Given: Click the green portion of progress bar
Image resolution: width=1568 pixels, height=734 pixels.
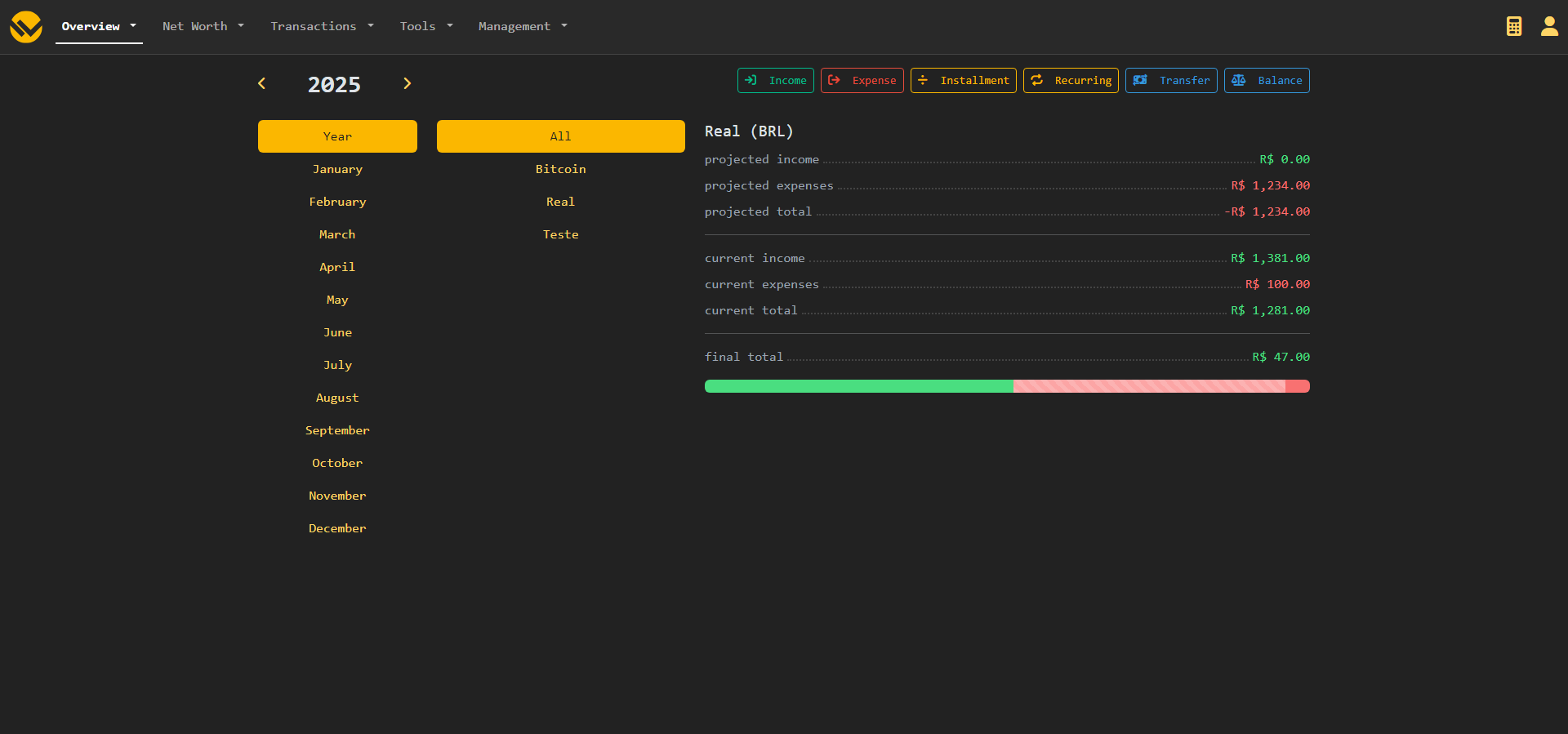Looking at the screenshot, I should (858, 386).
